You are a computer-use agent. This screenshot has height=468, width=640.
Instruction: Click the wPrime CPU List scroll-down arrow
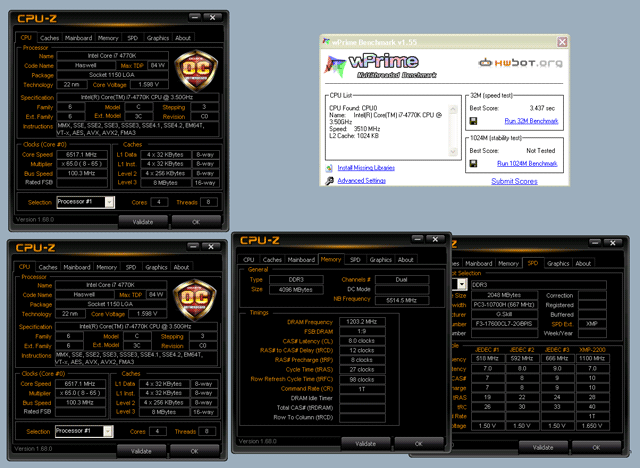click(453, 151)
